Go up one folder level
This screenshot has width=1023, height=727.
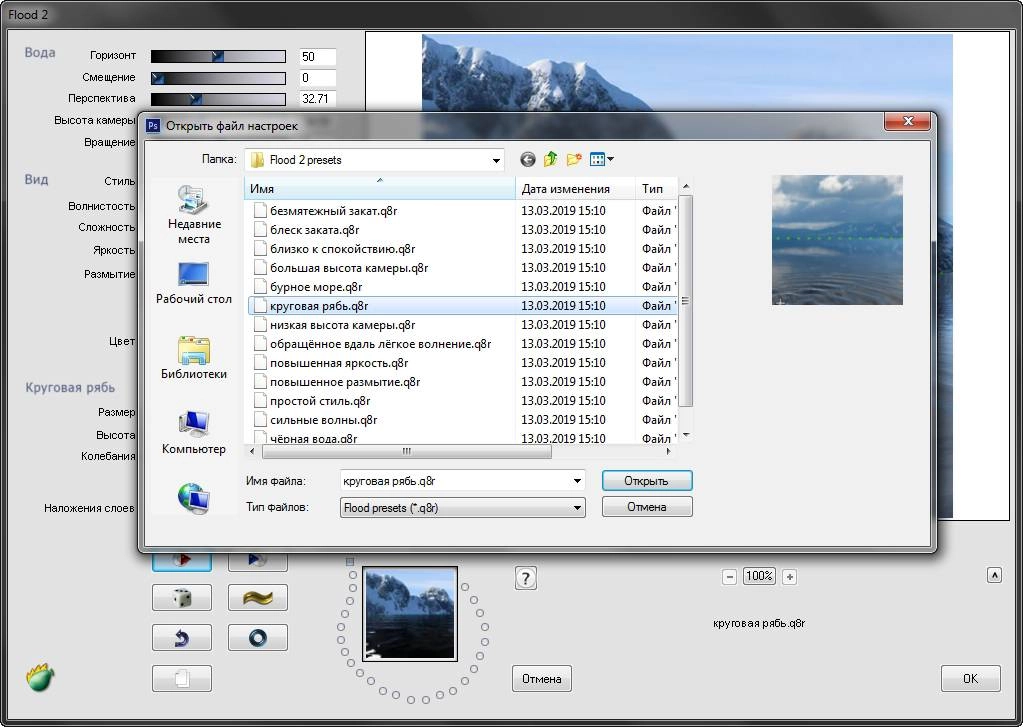pos(551,159)
